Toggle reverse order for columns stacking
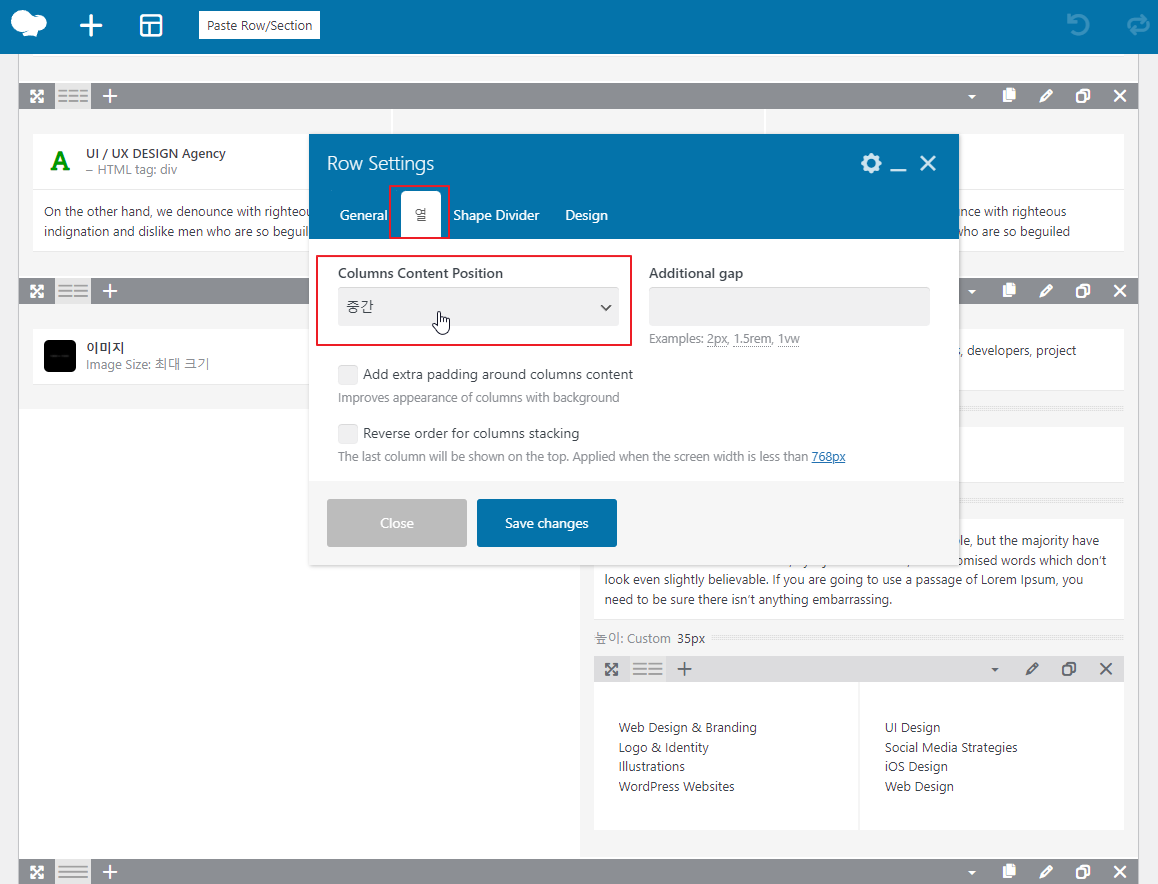 point(348,434)
